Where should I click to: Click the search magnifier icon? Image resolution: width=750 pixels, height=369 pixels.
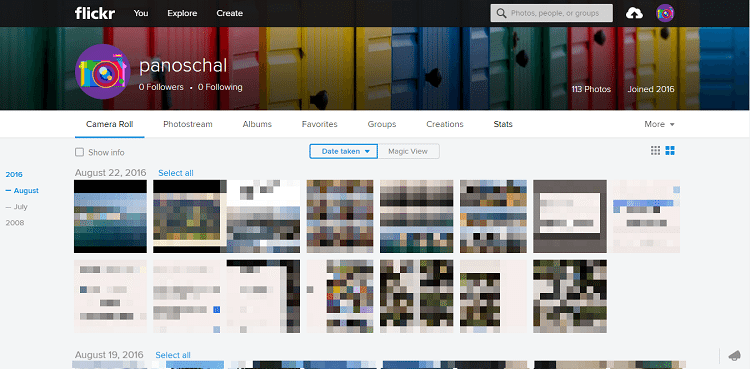pos(501,13)
